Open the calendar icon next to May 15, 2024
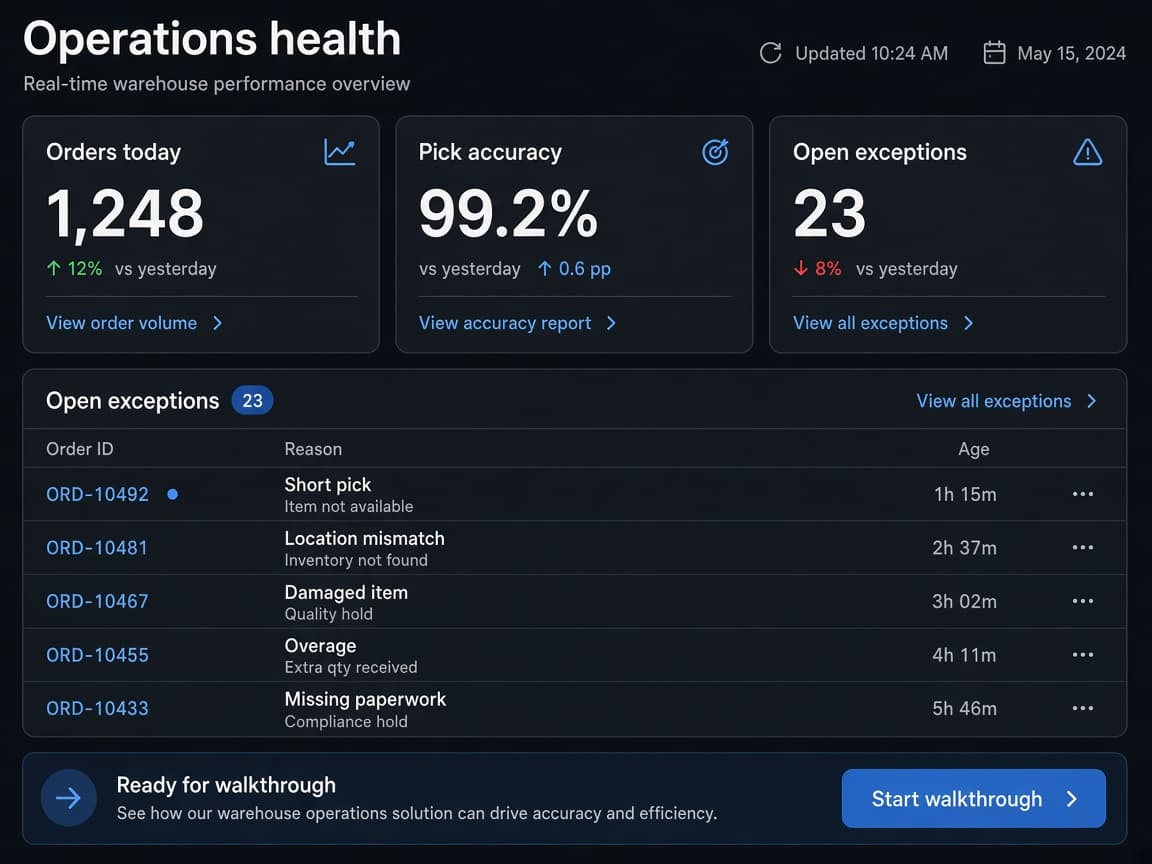Image resolution: width=1152 pixels, height=864 pixels. coord(994,53)
